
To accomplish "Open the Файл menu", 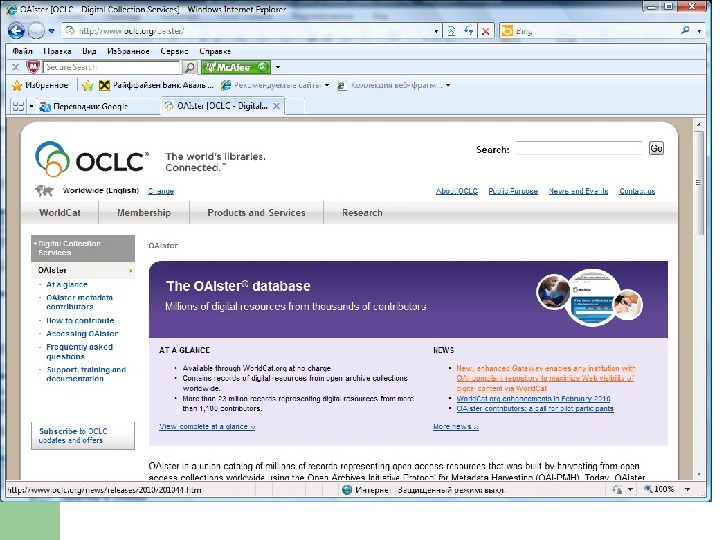I will [22, 51].
